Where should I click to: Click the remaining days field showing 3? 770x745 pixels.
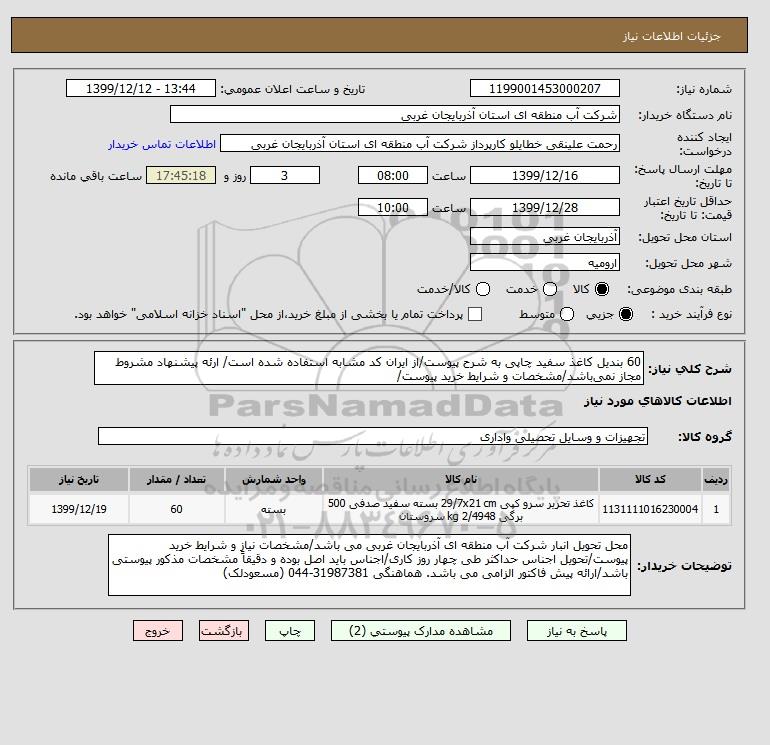285,175
